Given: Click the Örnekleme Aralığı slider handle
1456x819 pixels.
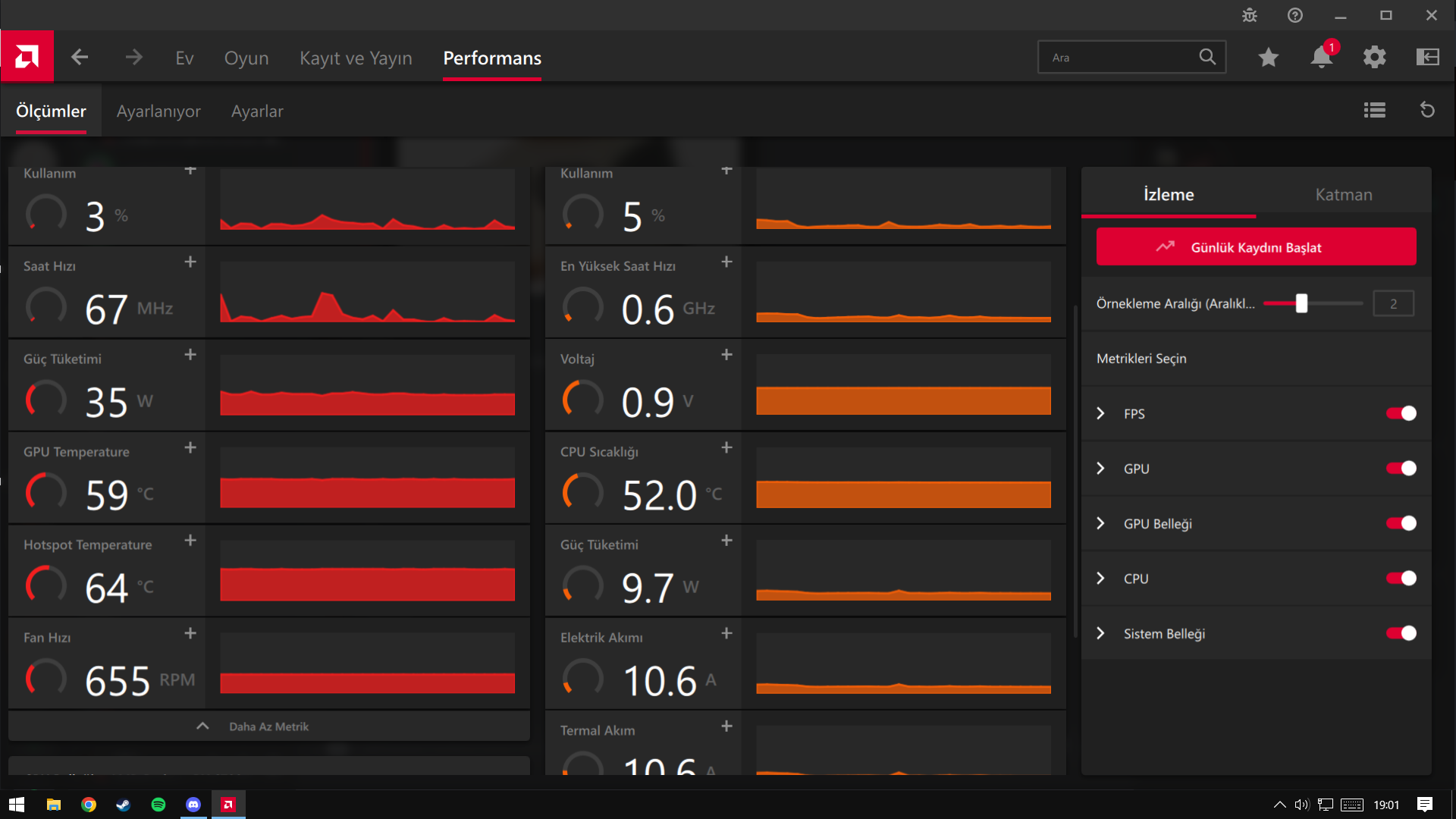Looking at the screenshot, I should point(1301,303).
